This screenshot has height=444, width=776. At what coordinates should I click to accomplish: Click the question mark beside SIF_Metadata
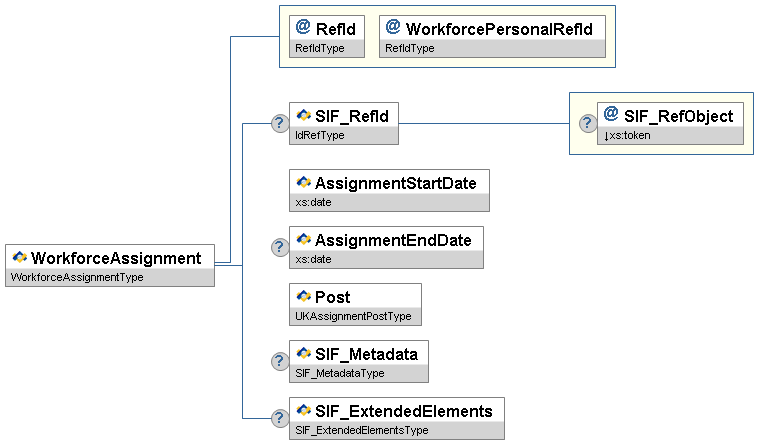(x=280, y=361)
